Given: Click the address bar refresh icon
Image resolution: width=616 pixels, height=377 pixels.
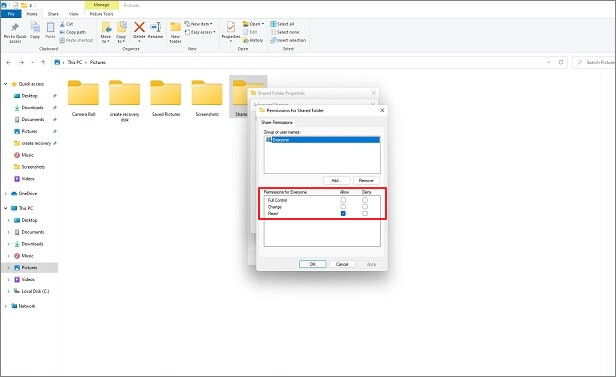Looking at the screenshot, I should pos(561,62).
